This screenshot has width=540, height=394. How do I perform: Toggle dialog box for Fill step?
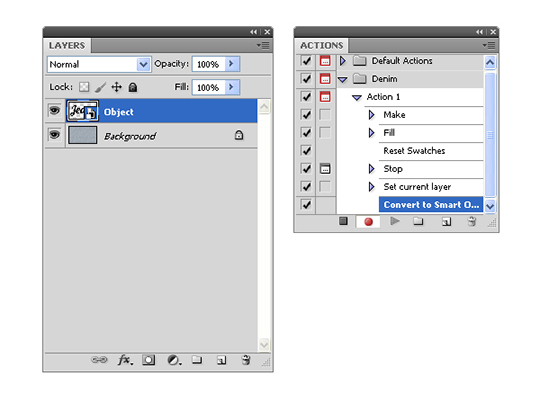tap(325, 133)
